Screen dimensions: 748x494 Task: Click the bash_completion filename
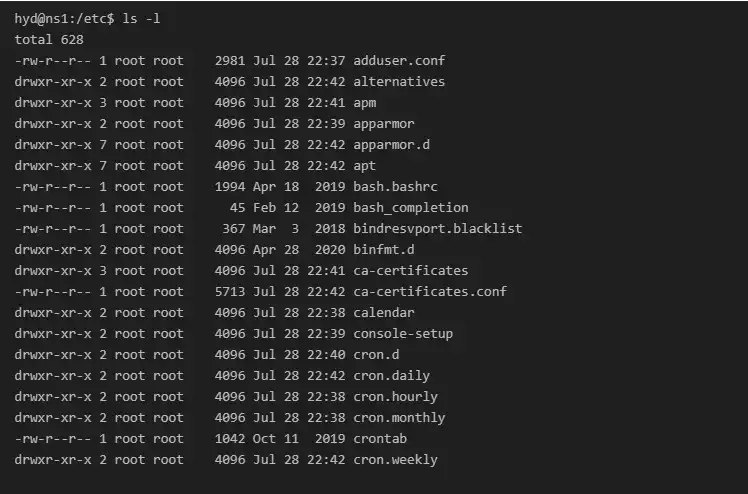click(410, 207)
